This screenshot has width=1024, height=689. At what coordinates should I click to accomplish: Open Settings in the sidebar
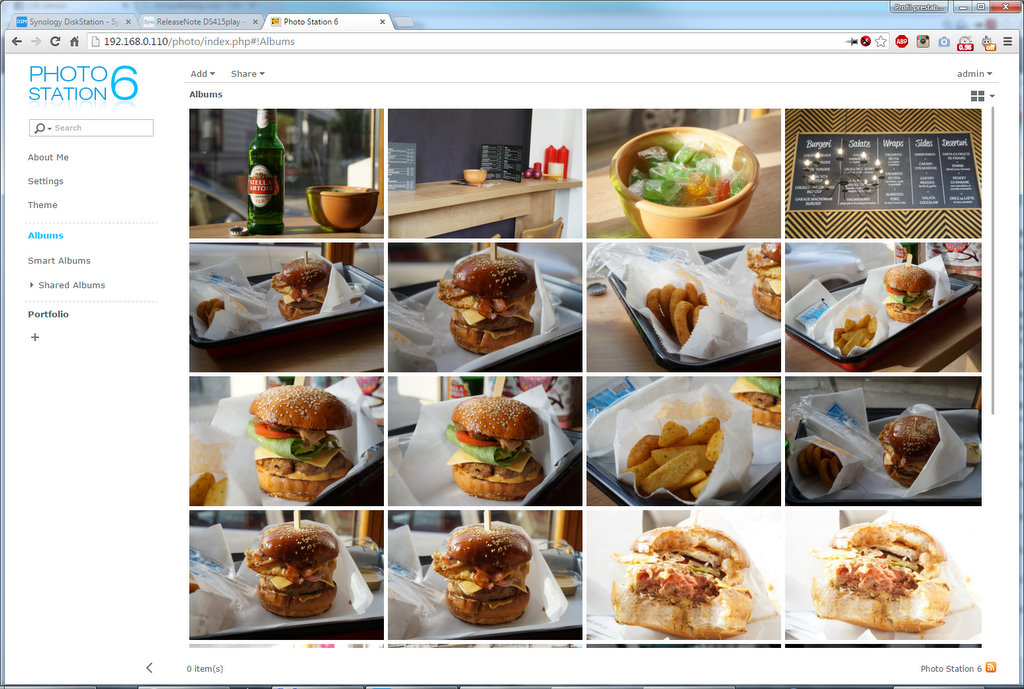click(x=46, y=181)
